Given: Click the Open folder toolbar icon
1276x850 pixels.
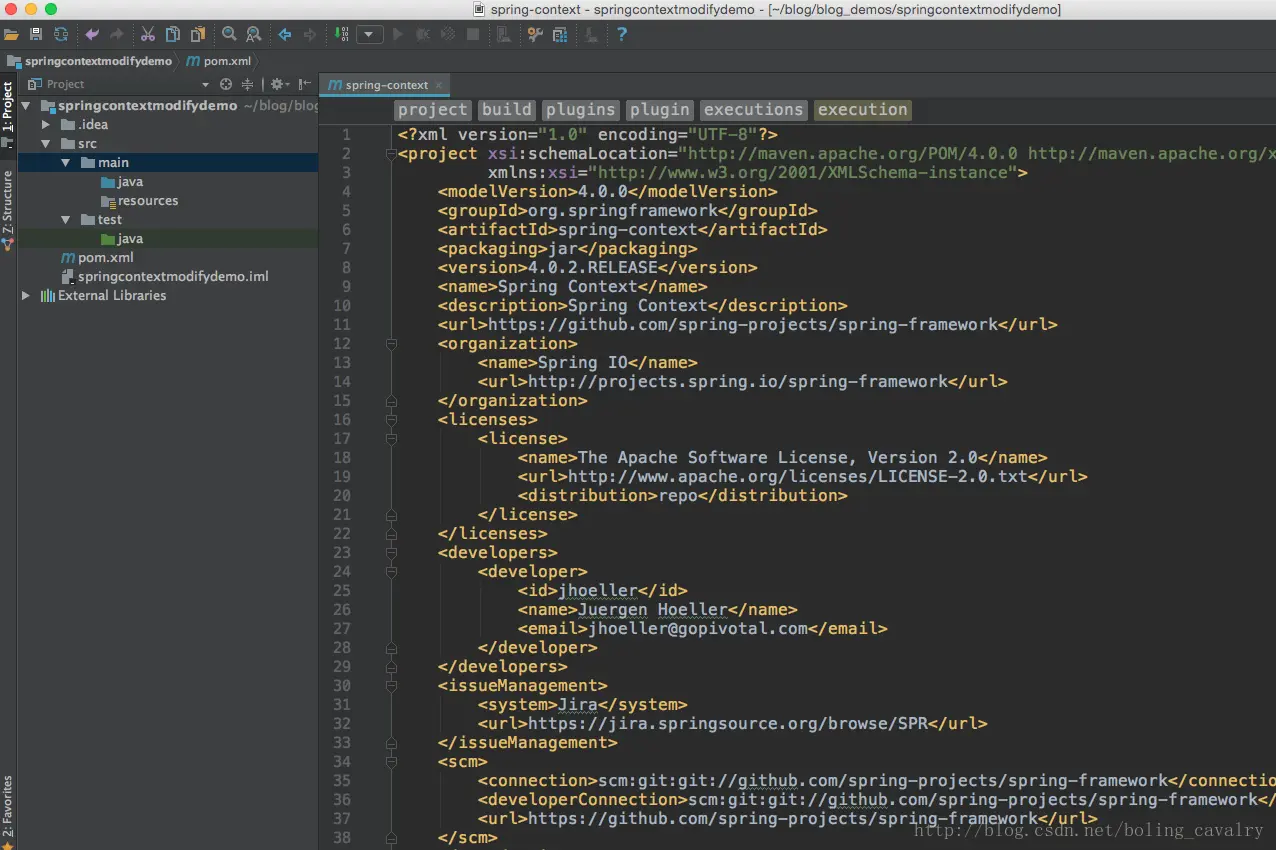Looking at the screenshot, I should (x=11, y=35).
